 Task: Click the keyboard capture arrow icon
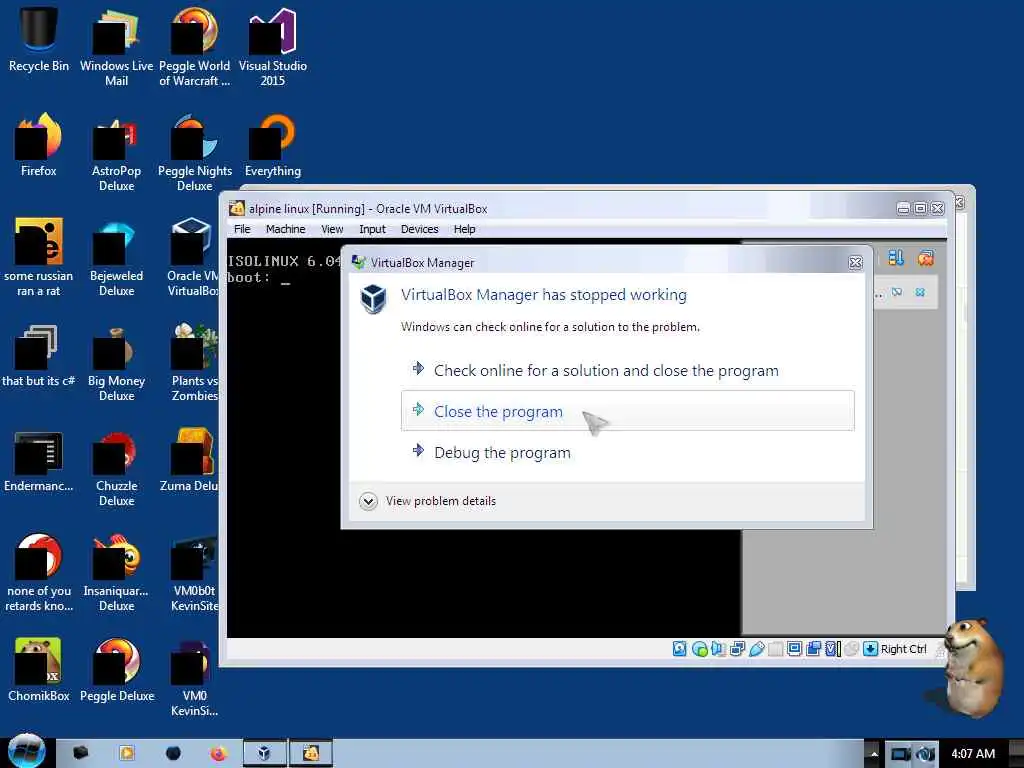[x=870, y=648]
